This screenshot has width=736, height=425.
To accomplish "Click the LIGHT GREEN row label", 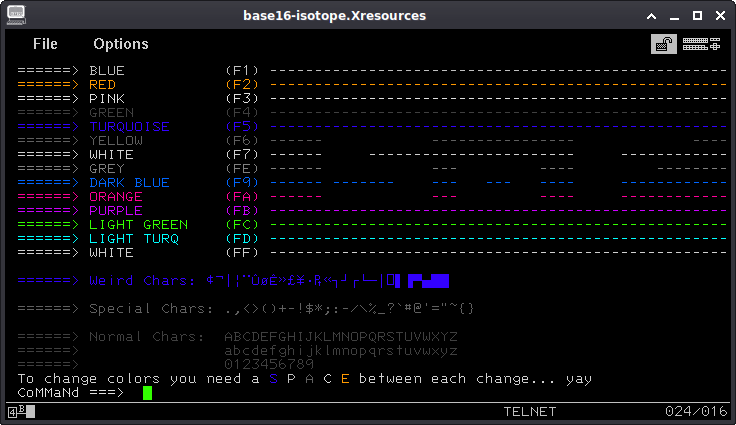I will (138, 224).
